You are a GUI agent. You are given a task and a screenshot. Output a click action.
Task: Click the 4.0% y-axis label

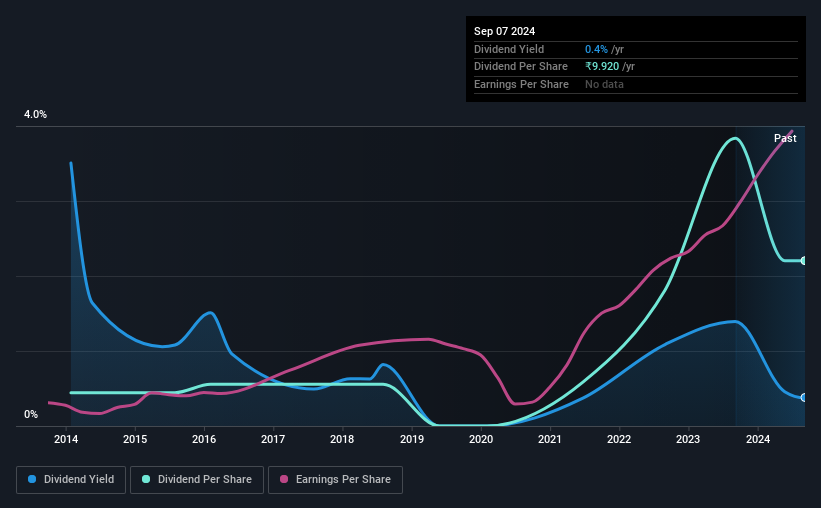pos(35,114)
